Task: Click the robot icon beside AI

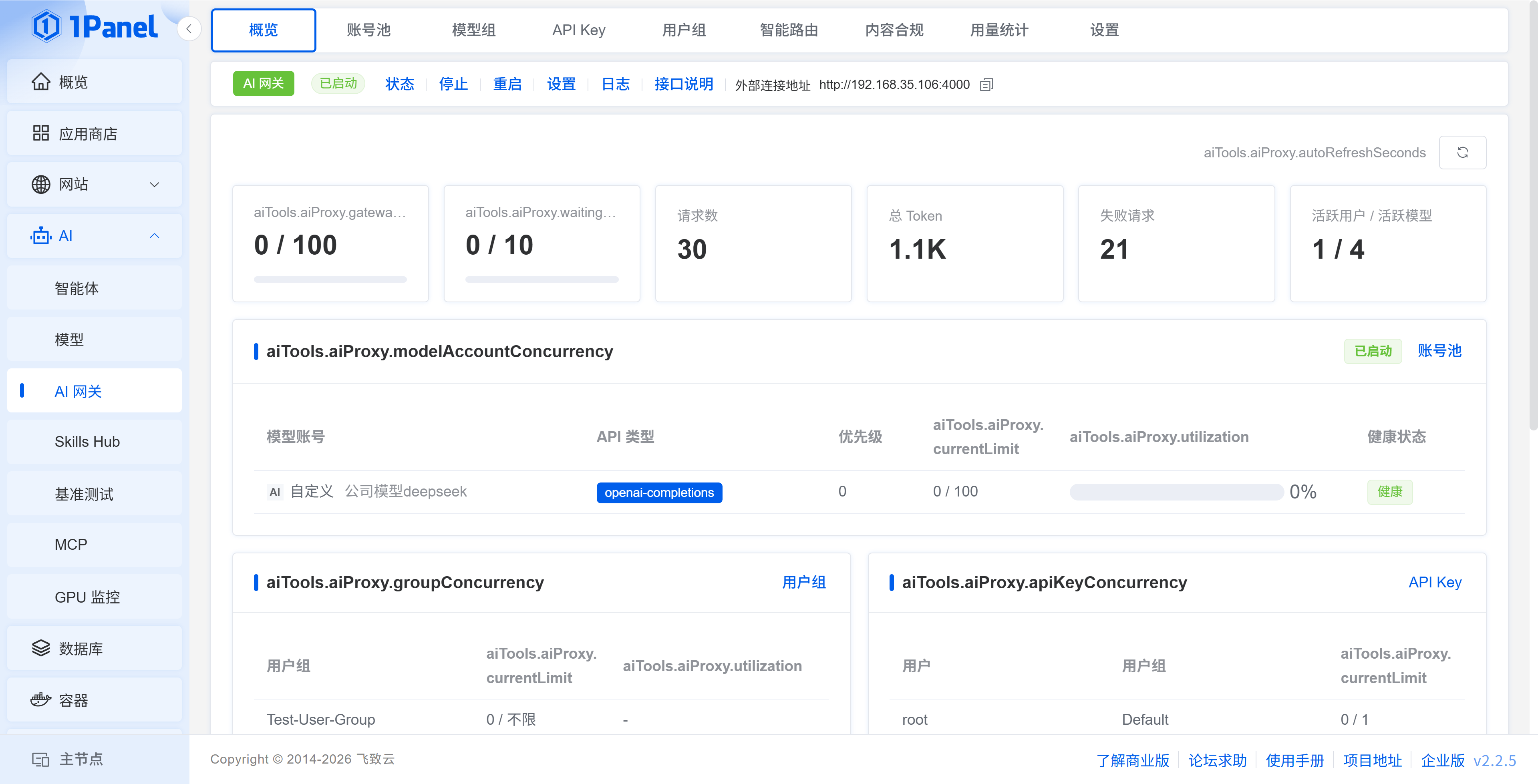Action: click(40, 236)
